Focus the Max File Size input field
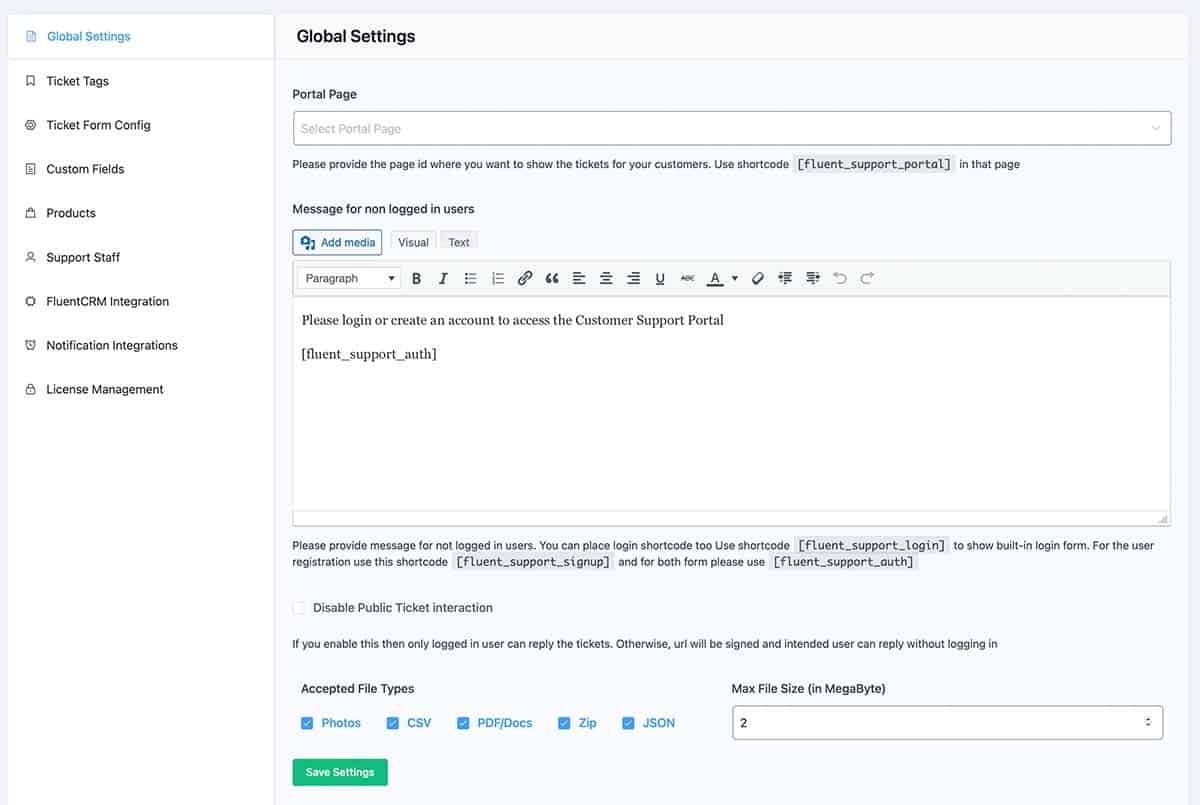This screenshot has width=1200, height=805. [947, 722]
